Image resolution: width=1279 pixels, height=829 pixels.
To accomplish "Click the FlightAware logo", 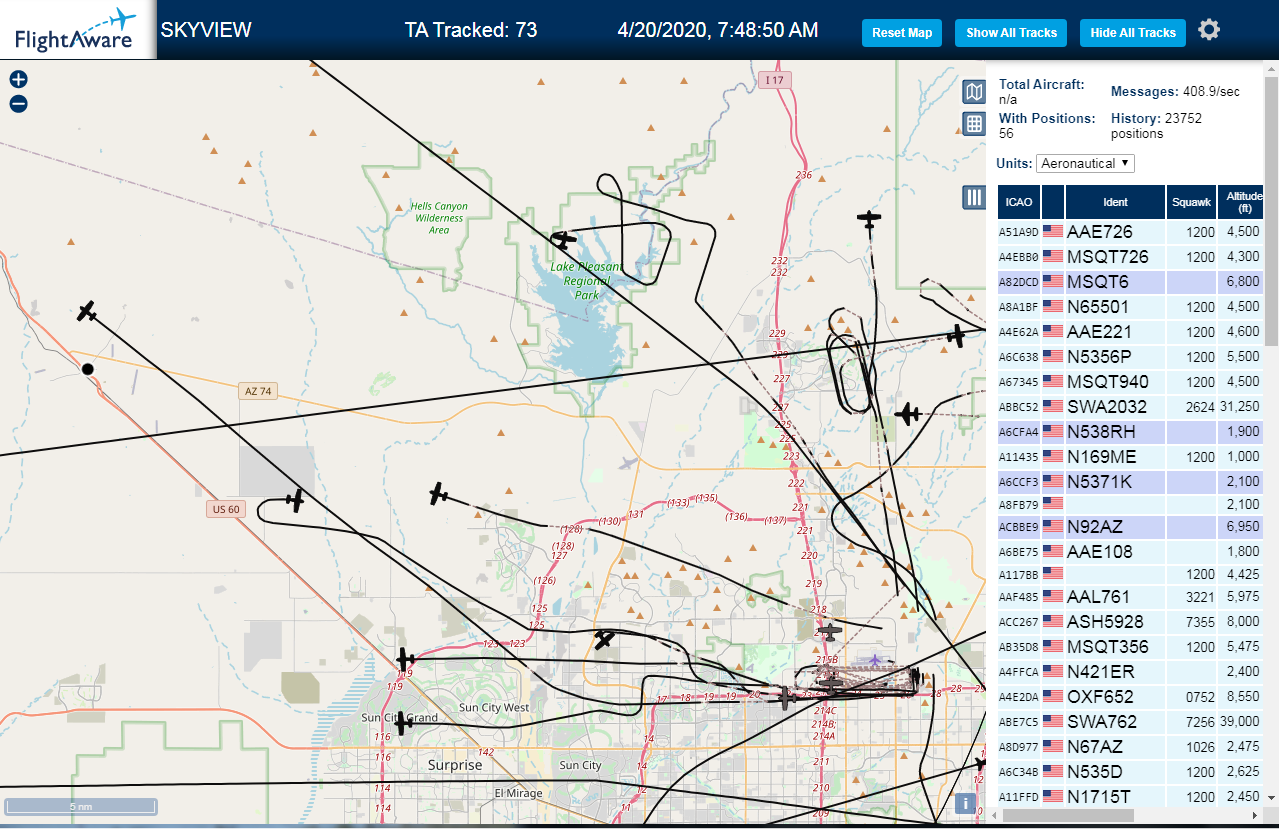I will [77, 30].
